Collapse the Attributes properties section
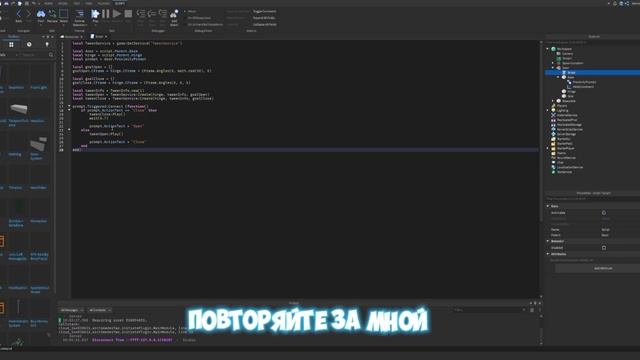 tap(548, 254)
